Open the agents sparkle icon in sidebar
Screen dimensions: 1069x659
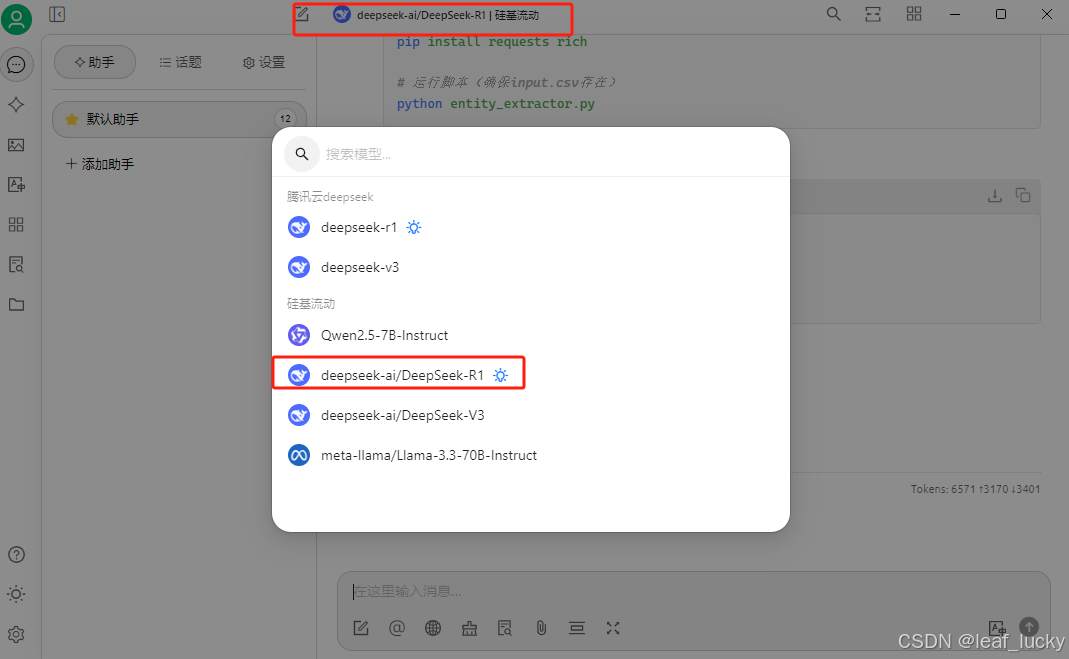[16, 104]
